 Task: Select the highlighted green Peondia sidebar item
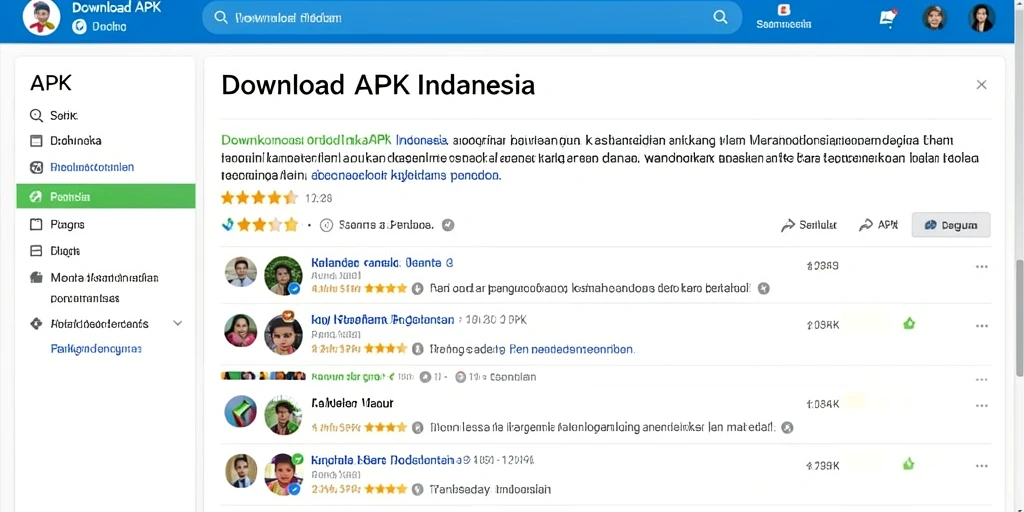[106, 196]
